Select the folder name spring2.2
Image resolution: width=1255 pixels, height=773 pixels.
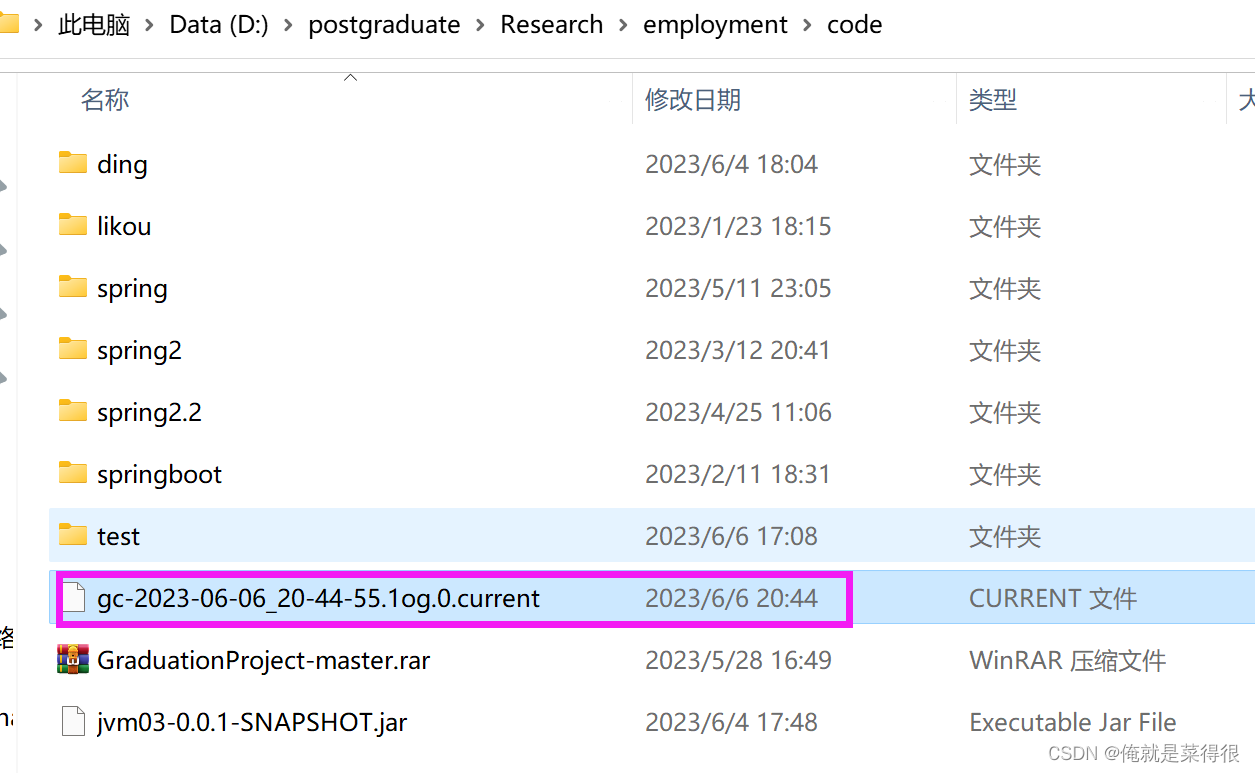coord(149,413)
